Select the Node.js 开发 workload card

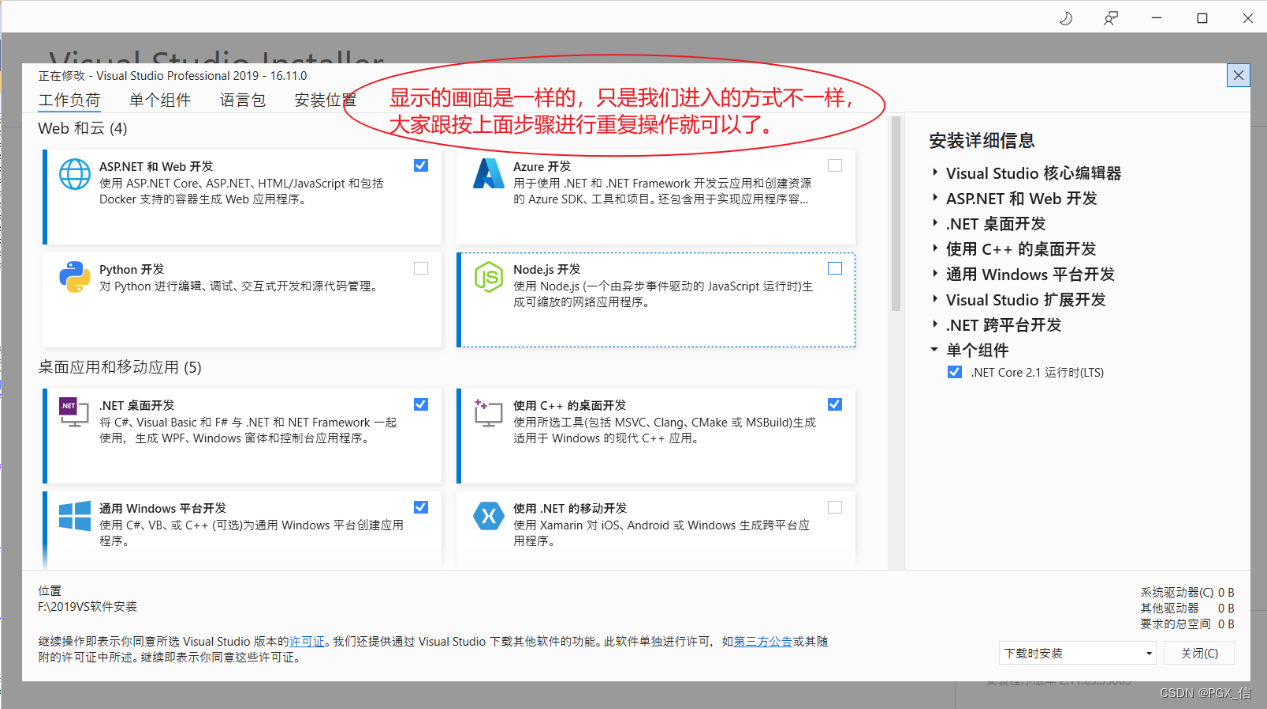click(656, 299)
